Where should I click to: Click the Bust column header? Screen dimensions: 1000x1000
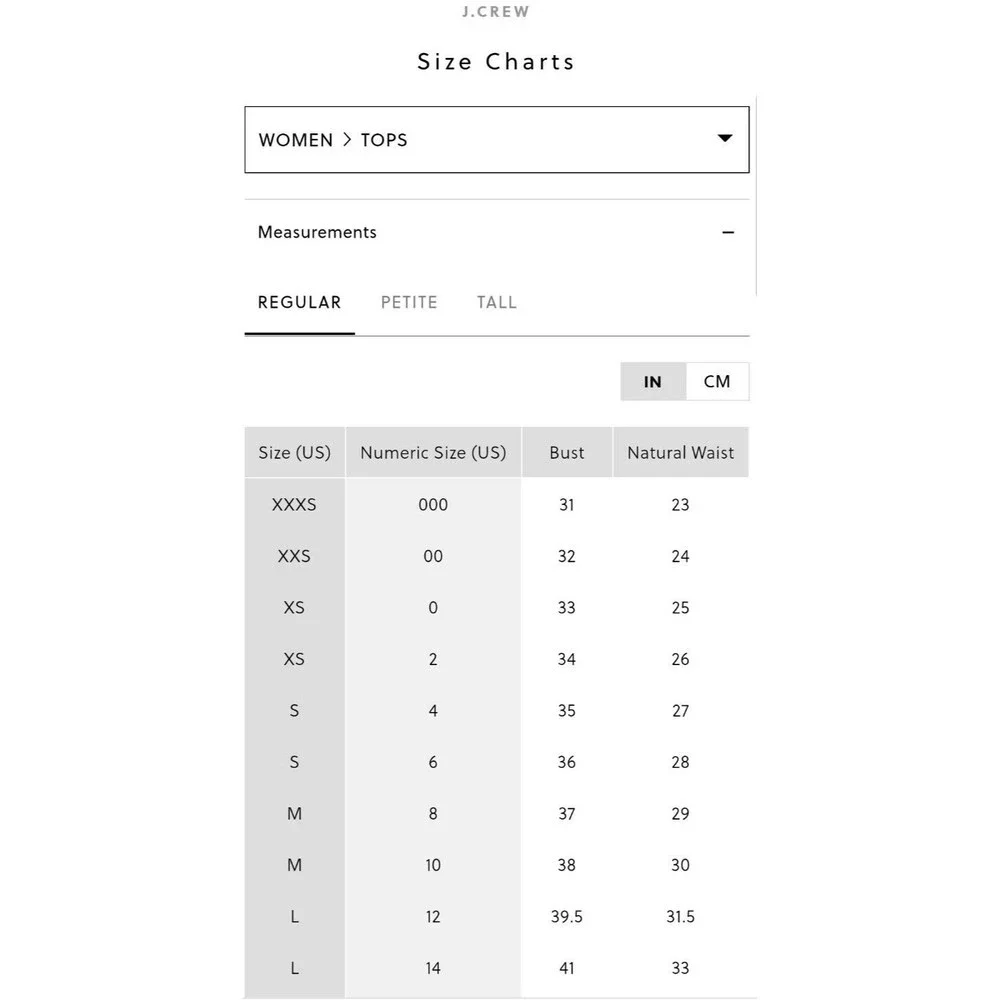pyautogui.click(x=567, y=452)
